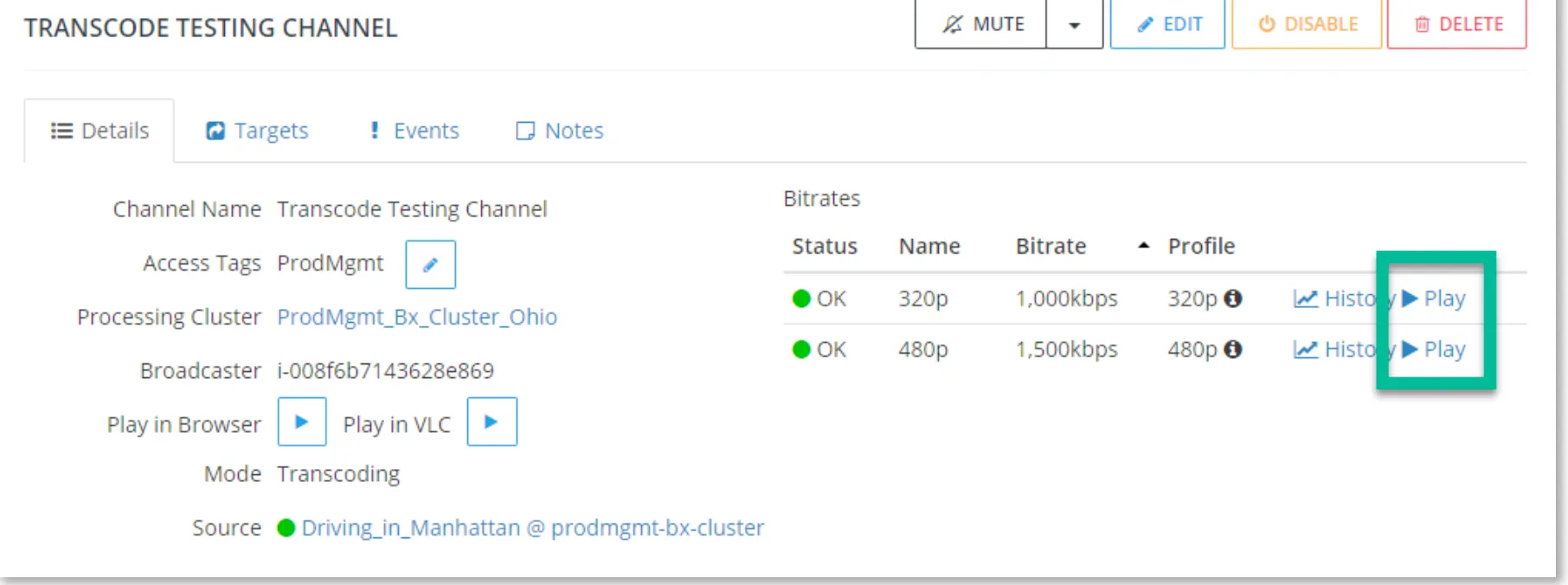Image resolution: width=1568 pixels, height=585 pixels.
Task: Sort table by Name column header
Action: tap(929, 247)
